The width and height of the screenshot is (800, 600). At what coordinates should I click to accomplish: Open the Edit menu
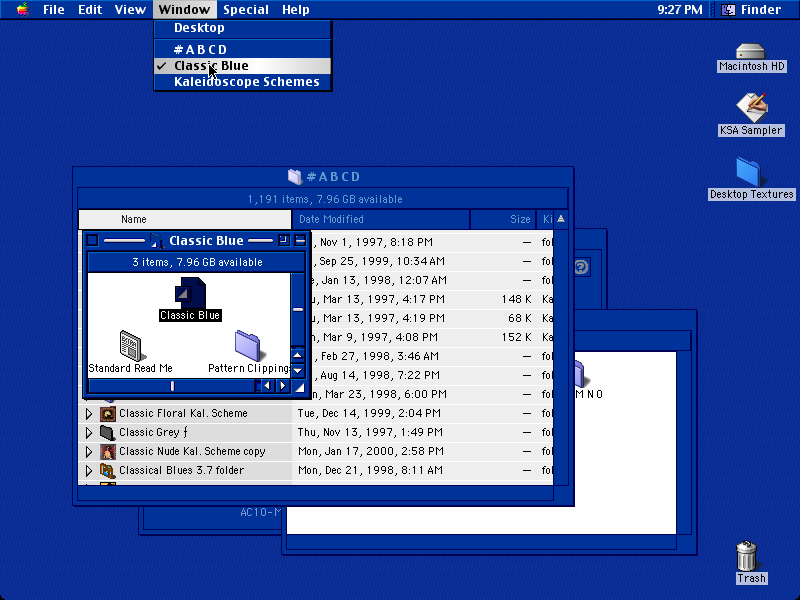click(90, 10)
